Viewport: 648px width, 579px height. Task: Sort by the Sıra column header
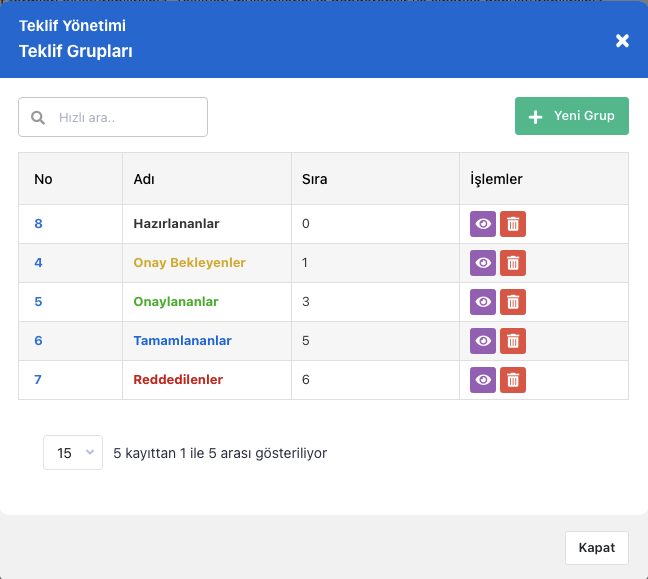(314, 179)
